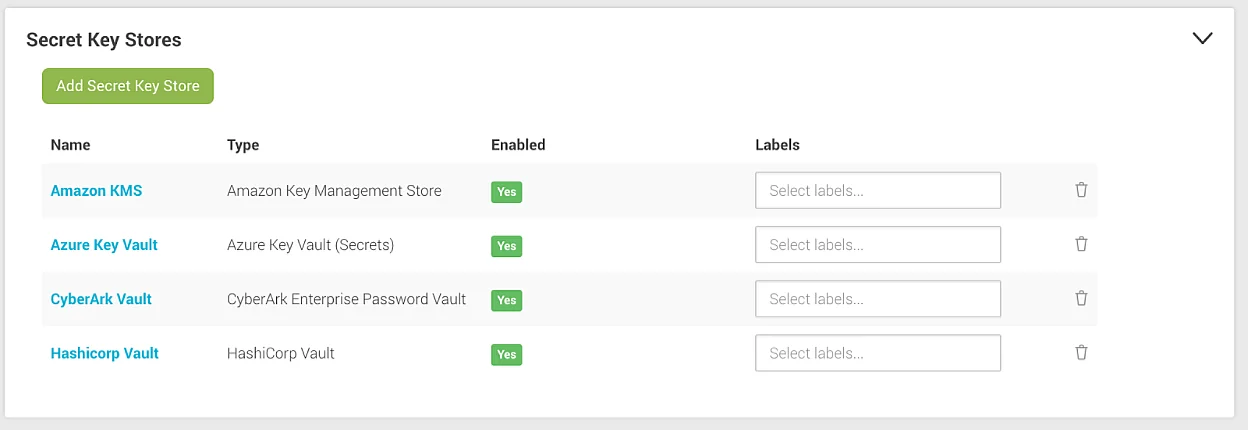Toggle Azure Key Vault enabled status
1248x430 pixels.
[507, 246]
